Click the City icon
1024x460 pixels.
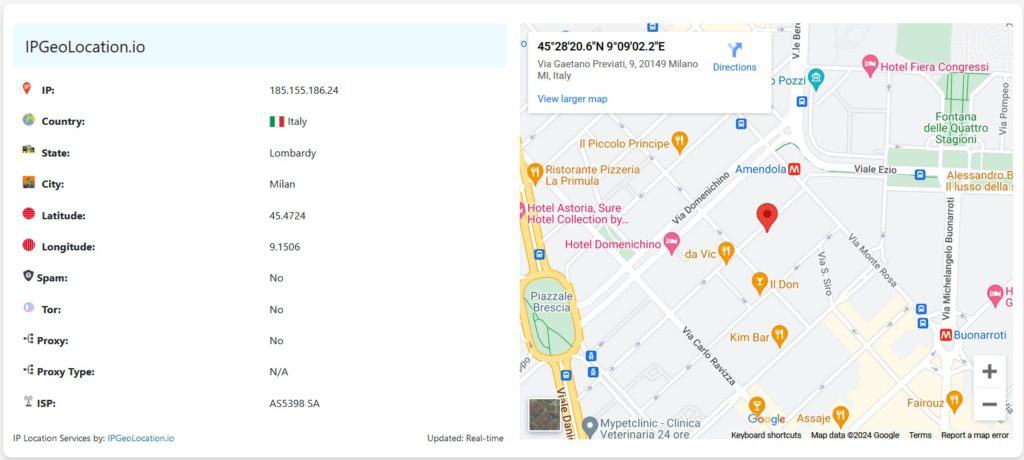[x=29, y=182]
